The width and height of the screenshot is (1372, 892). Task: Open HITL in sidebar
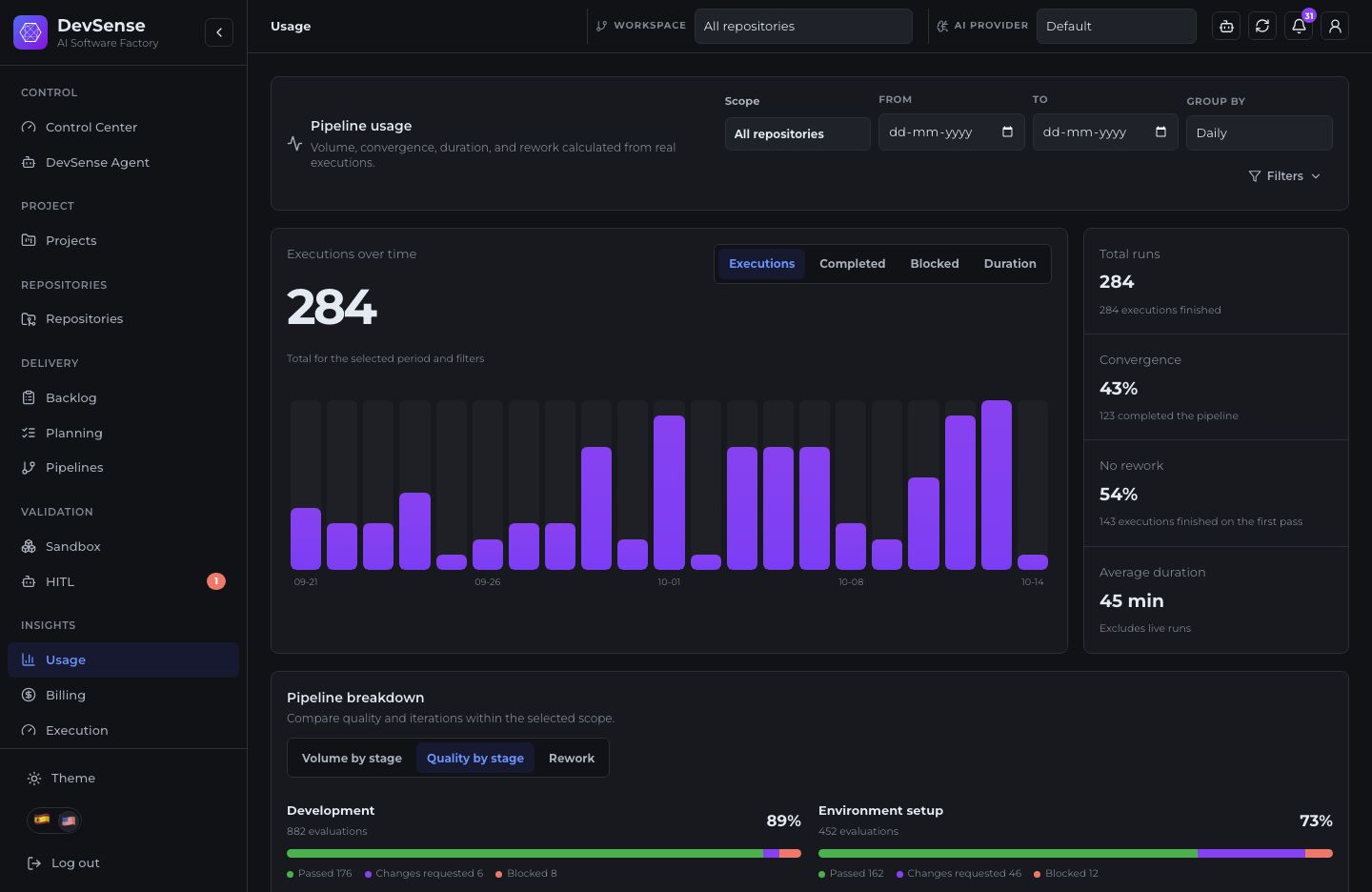[x=123, y=581]
